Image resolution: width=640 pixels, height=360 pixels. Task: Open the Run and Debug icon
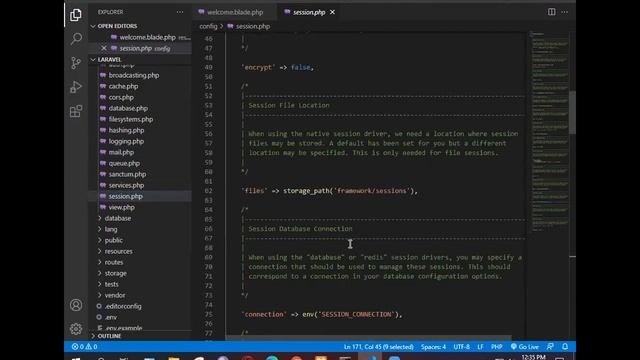[76, 87]
